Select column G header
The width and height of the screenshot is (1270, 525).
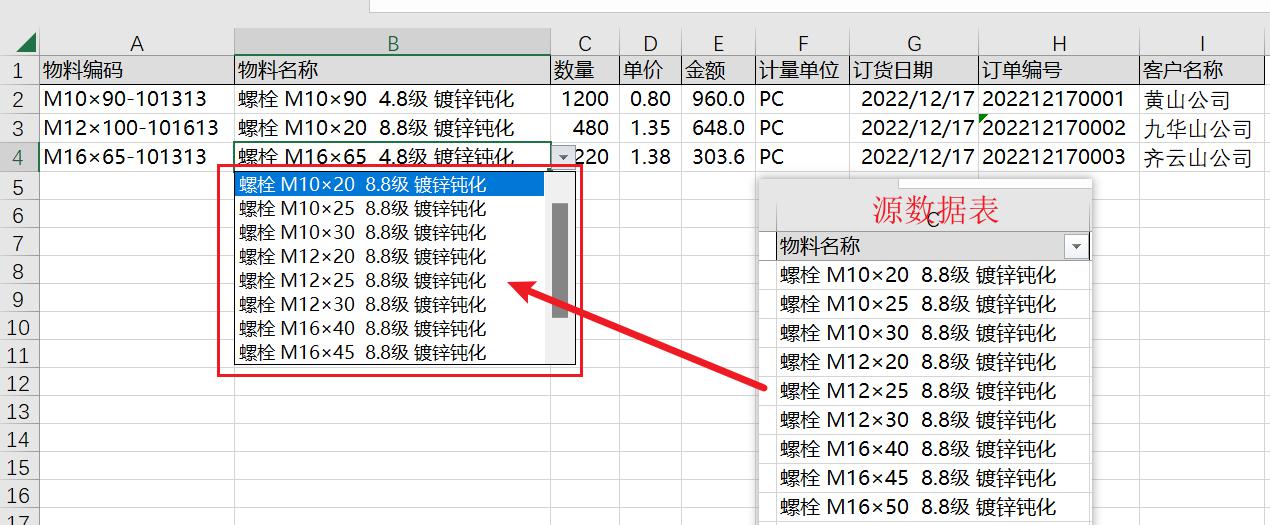point(914,43)
